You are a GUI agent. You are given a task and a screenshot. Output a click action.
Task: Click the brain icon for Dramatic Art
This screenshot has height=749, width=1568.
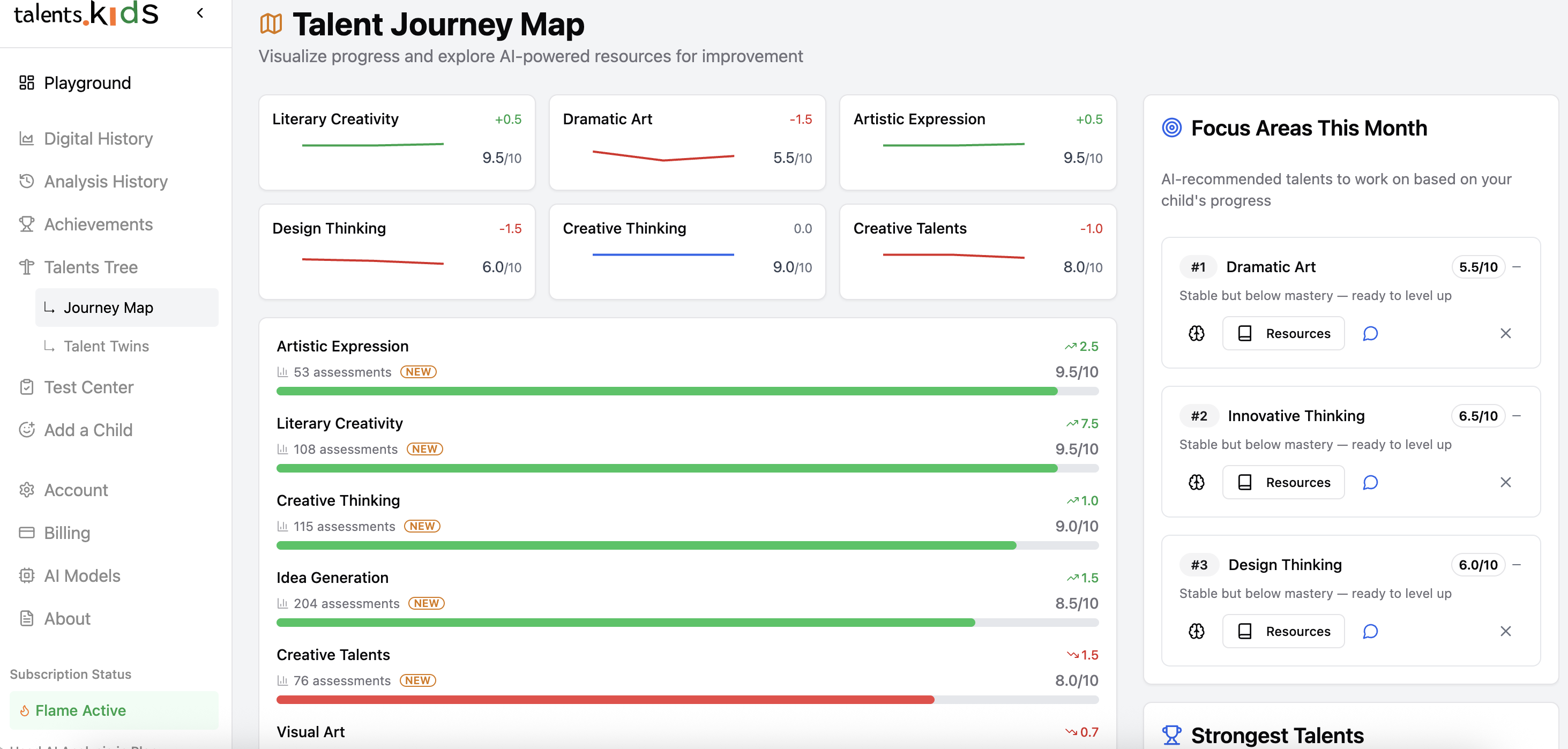coord(1197,333)
